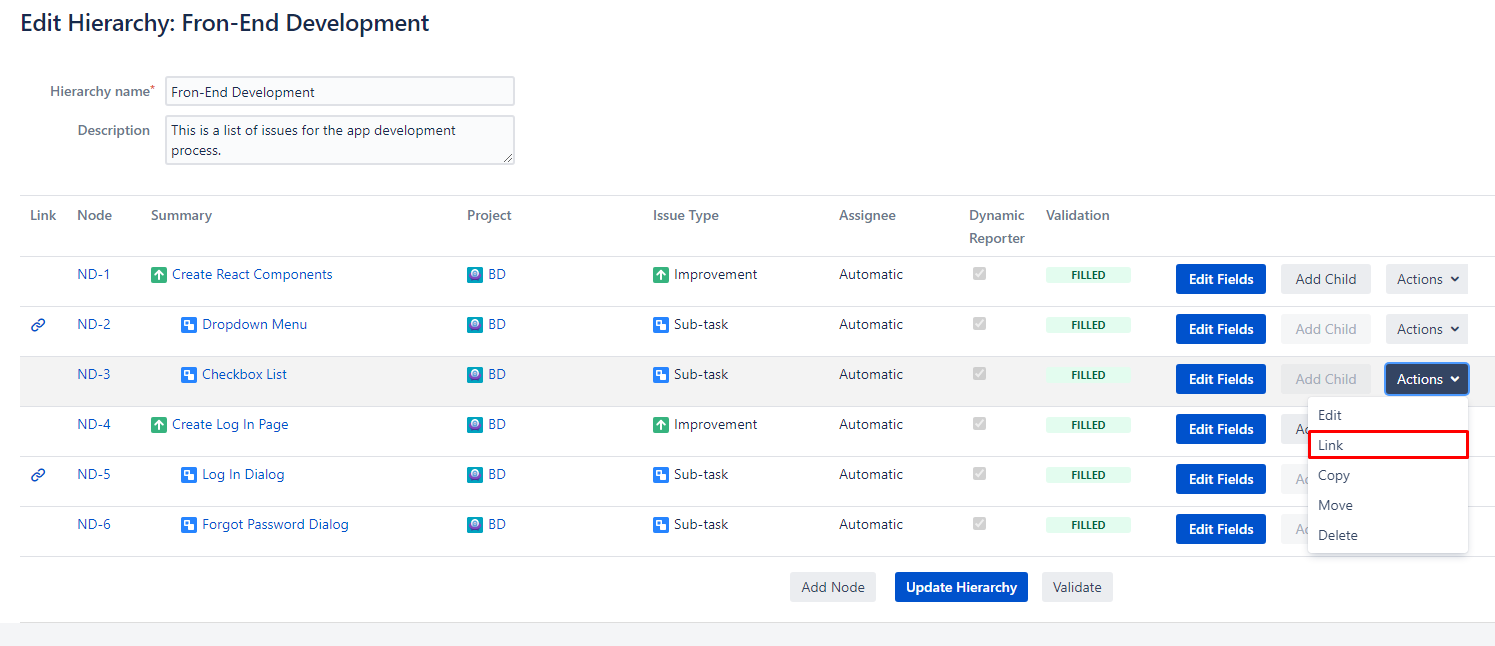The height and width of the screenshot is (646, 1495).
Task: Open the Checkbox List summary link
Action: point(244,375)
